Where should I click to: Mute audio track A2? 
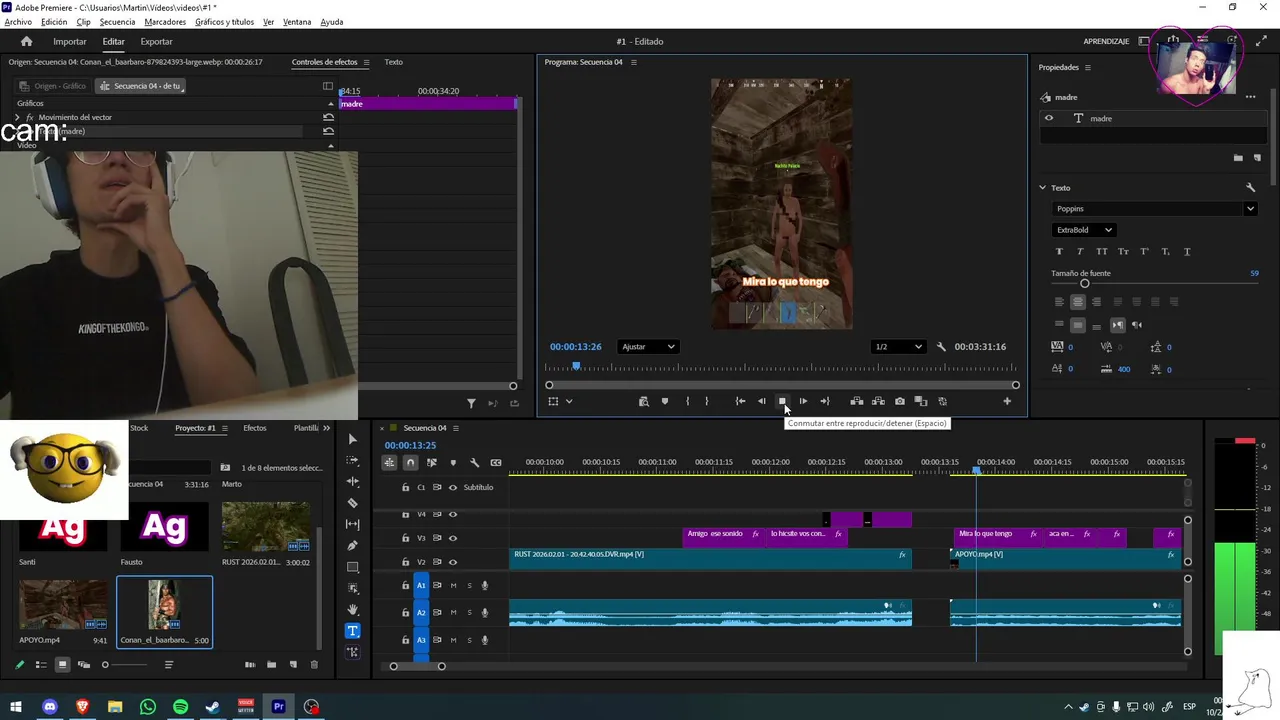coord(453,612)
